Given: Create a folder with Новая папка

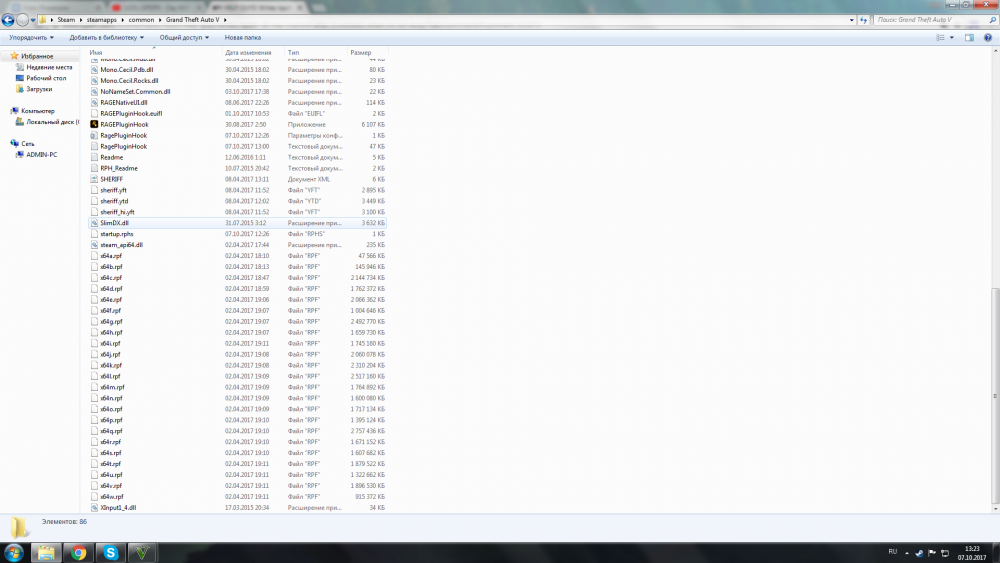Looking at the screenshot, I should [x=242, y=38].
